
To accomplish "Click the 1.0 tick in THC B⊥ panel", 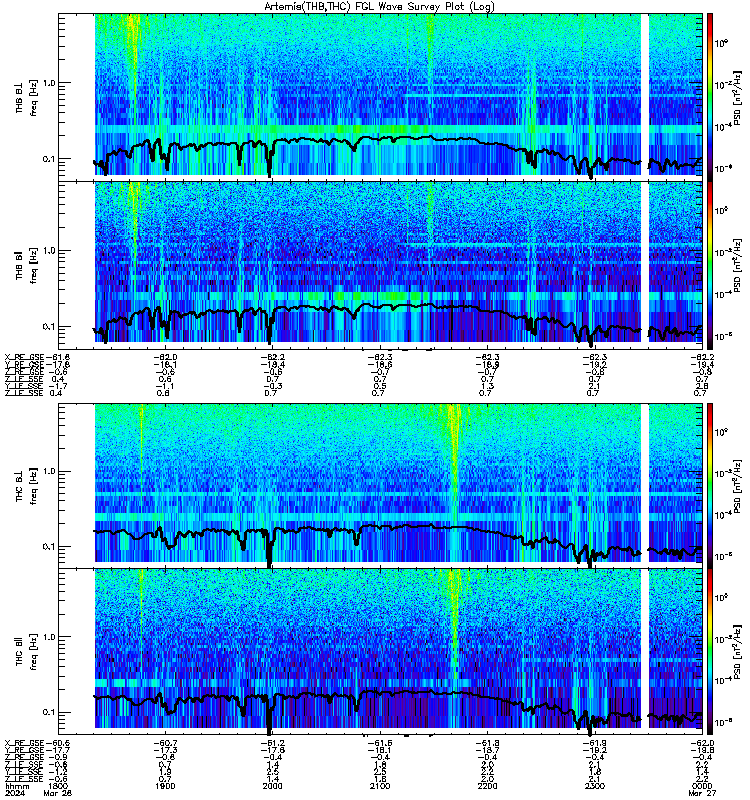I will click(x=49, y=471).
